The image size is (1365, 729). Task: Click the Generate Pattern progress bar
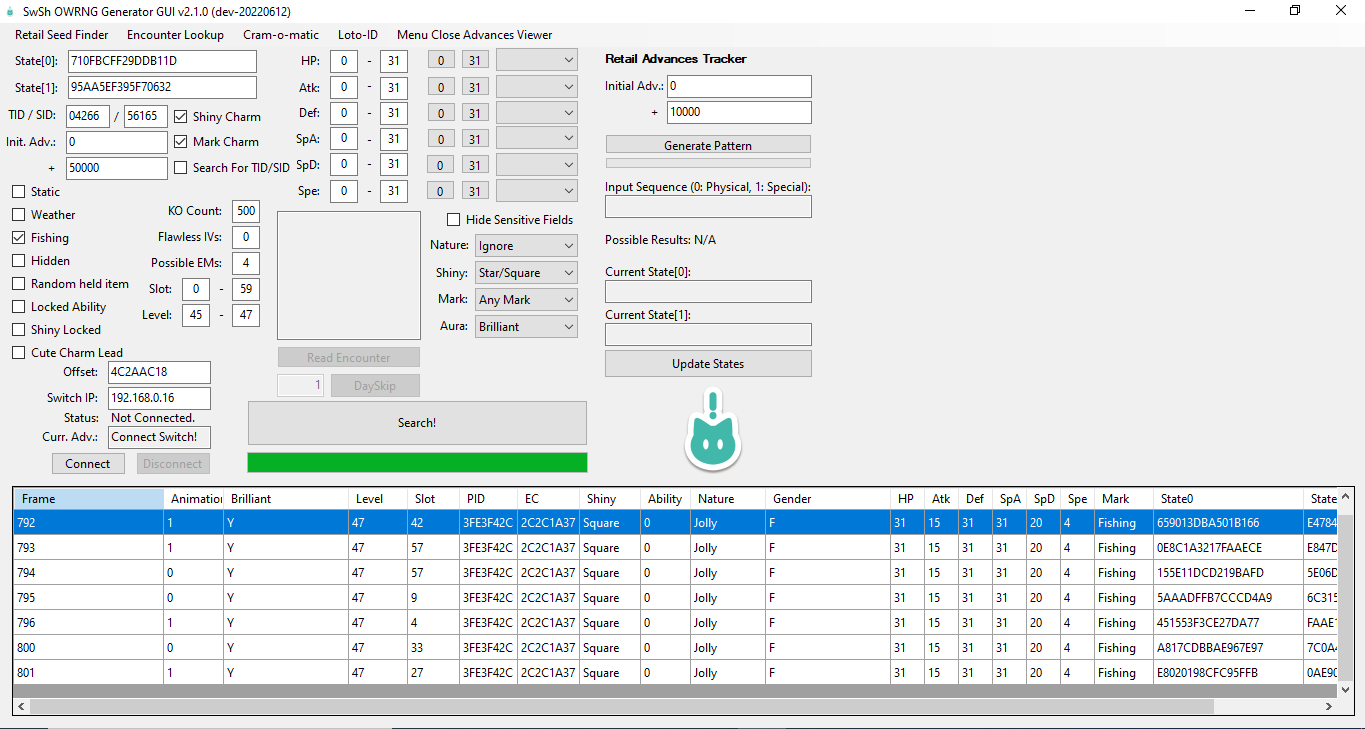click(708, 163)
